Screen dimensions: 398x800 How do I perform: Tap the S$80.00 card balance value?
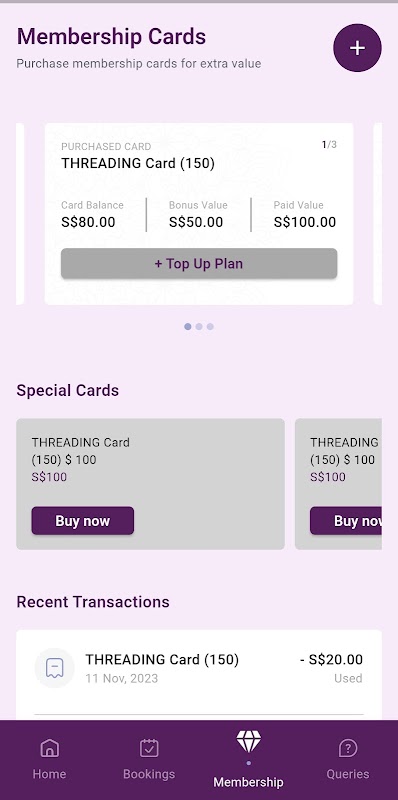88,222
